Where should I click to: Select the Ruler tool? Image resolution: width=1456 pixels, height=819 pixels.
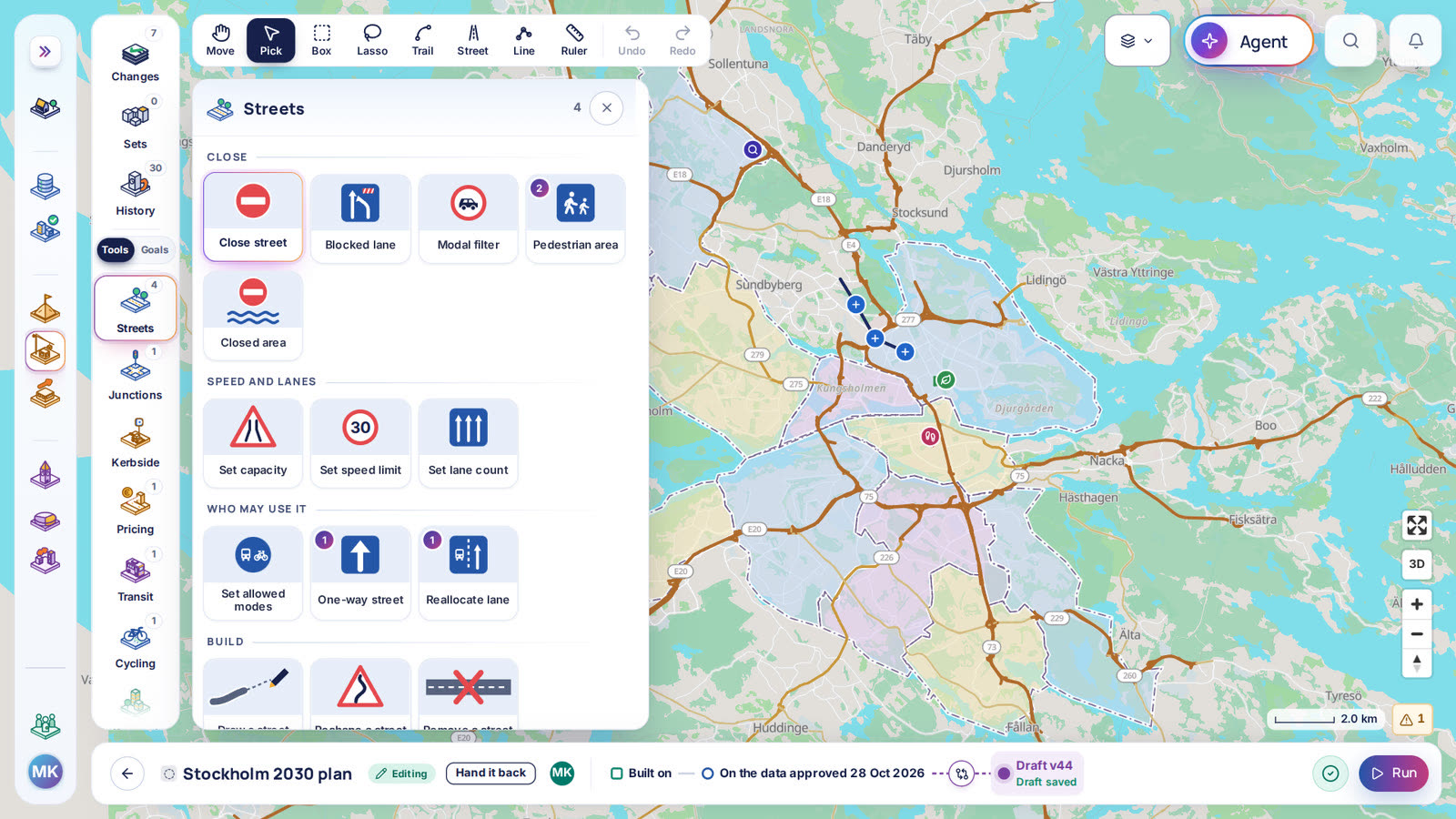pyautogui.click(x=574, y=40)
